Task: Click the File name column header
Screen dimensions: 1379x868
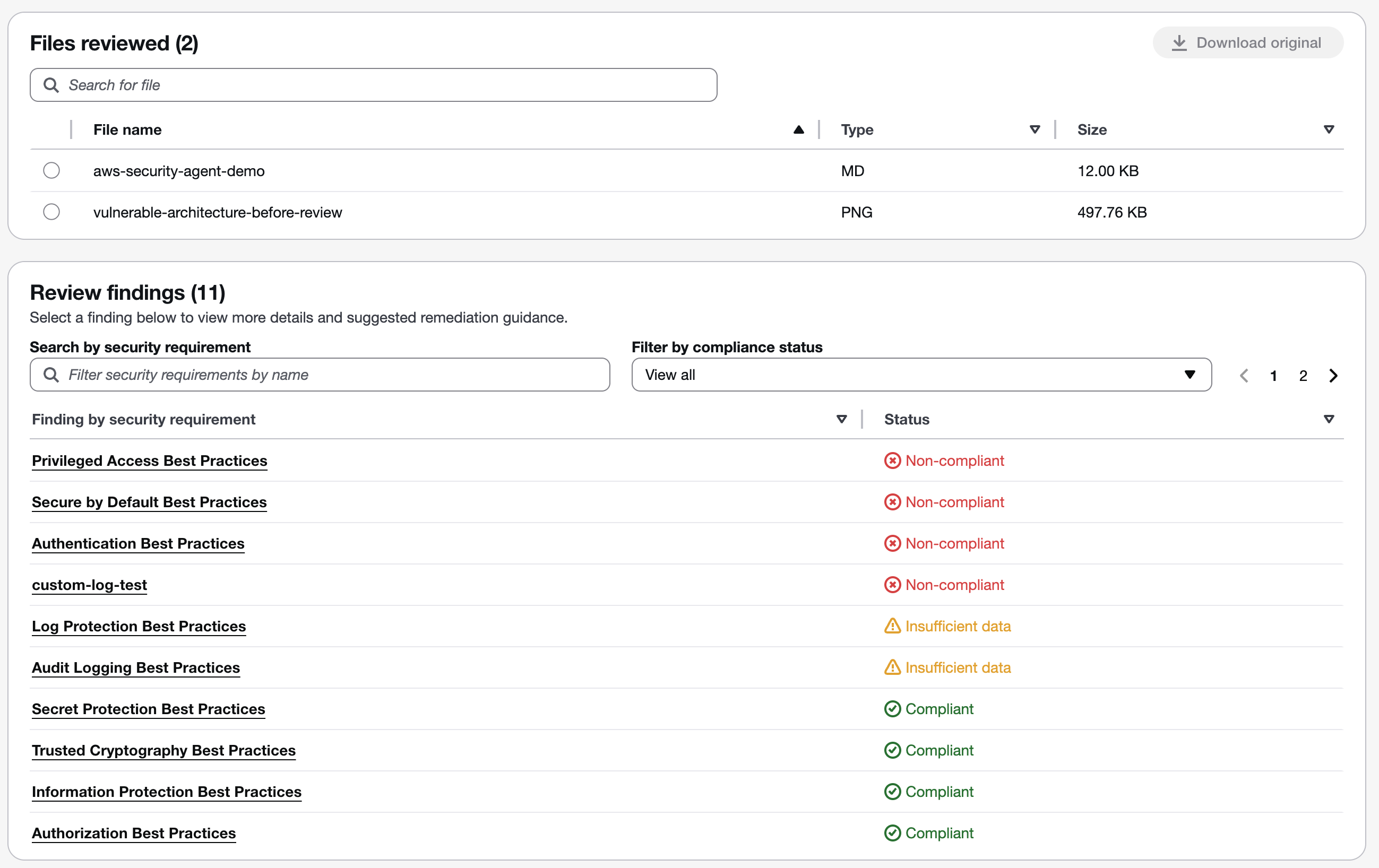Action: (127, 130)
